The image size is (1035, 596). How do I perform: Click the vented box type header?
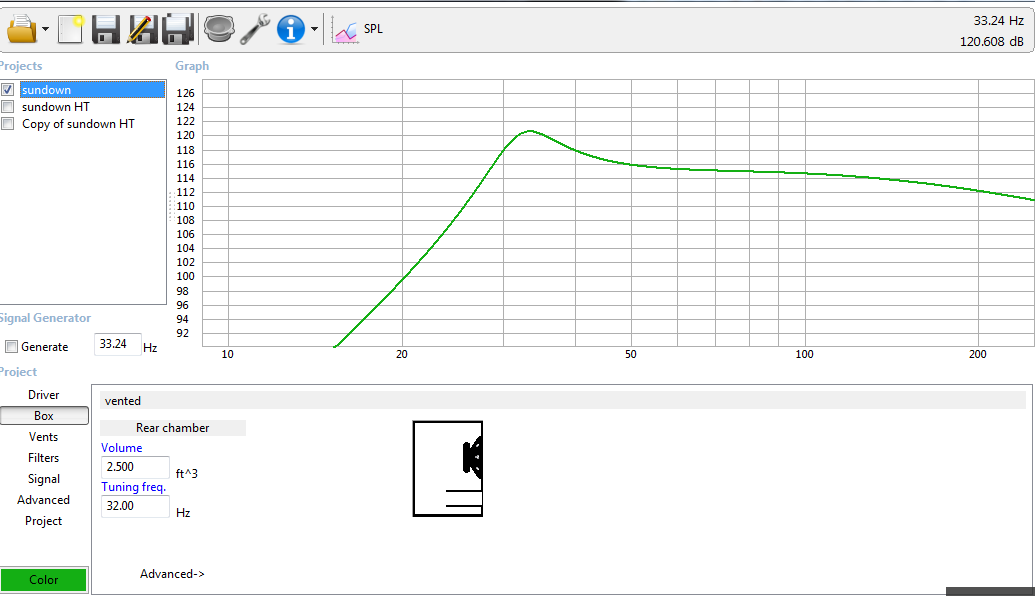562,401
